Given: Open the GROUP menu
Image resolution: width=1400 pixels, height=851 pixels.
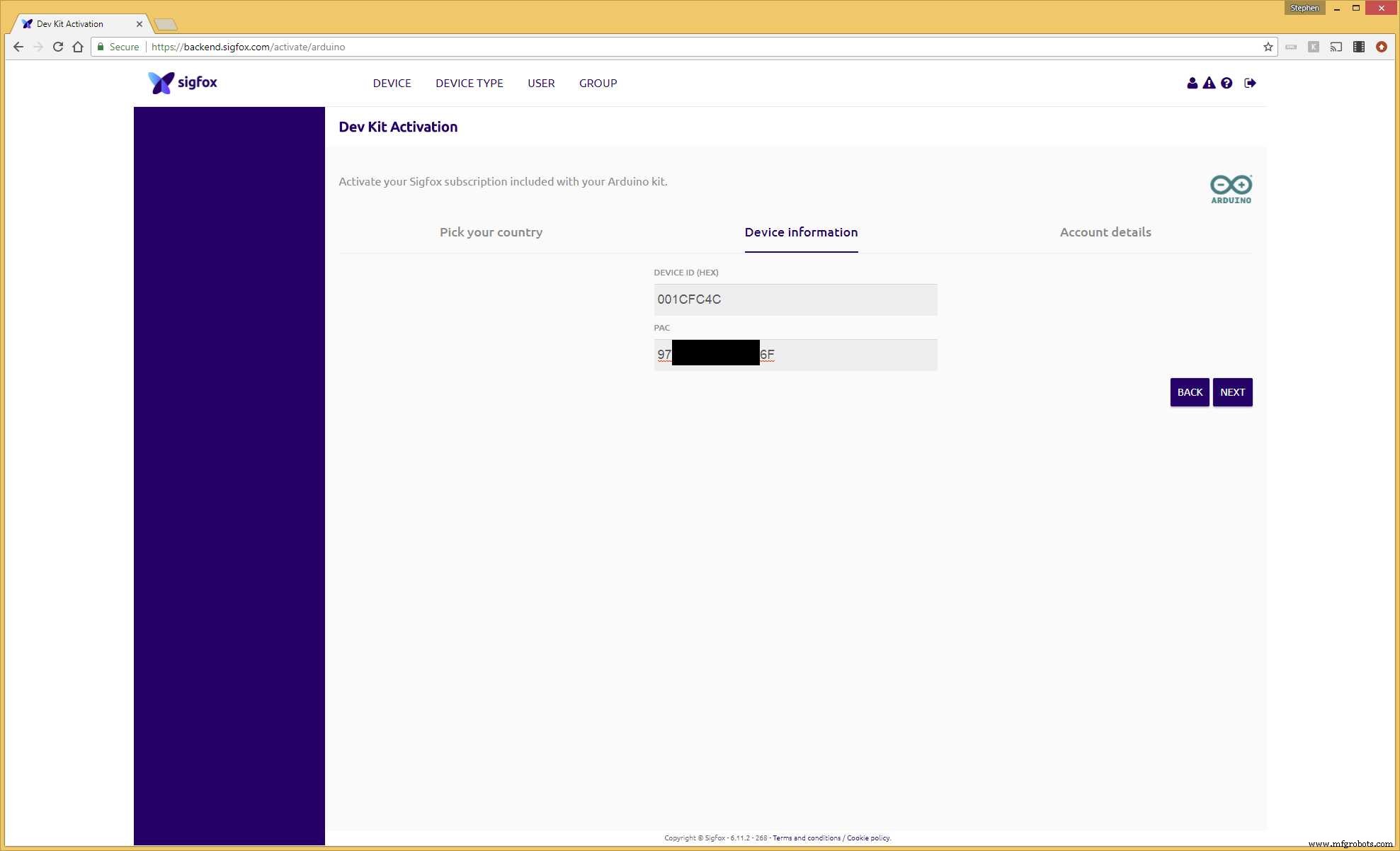Looking at the screenshot, I should [x=598, y=83].
